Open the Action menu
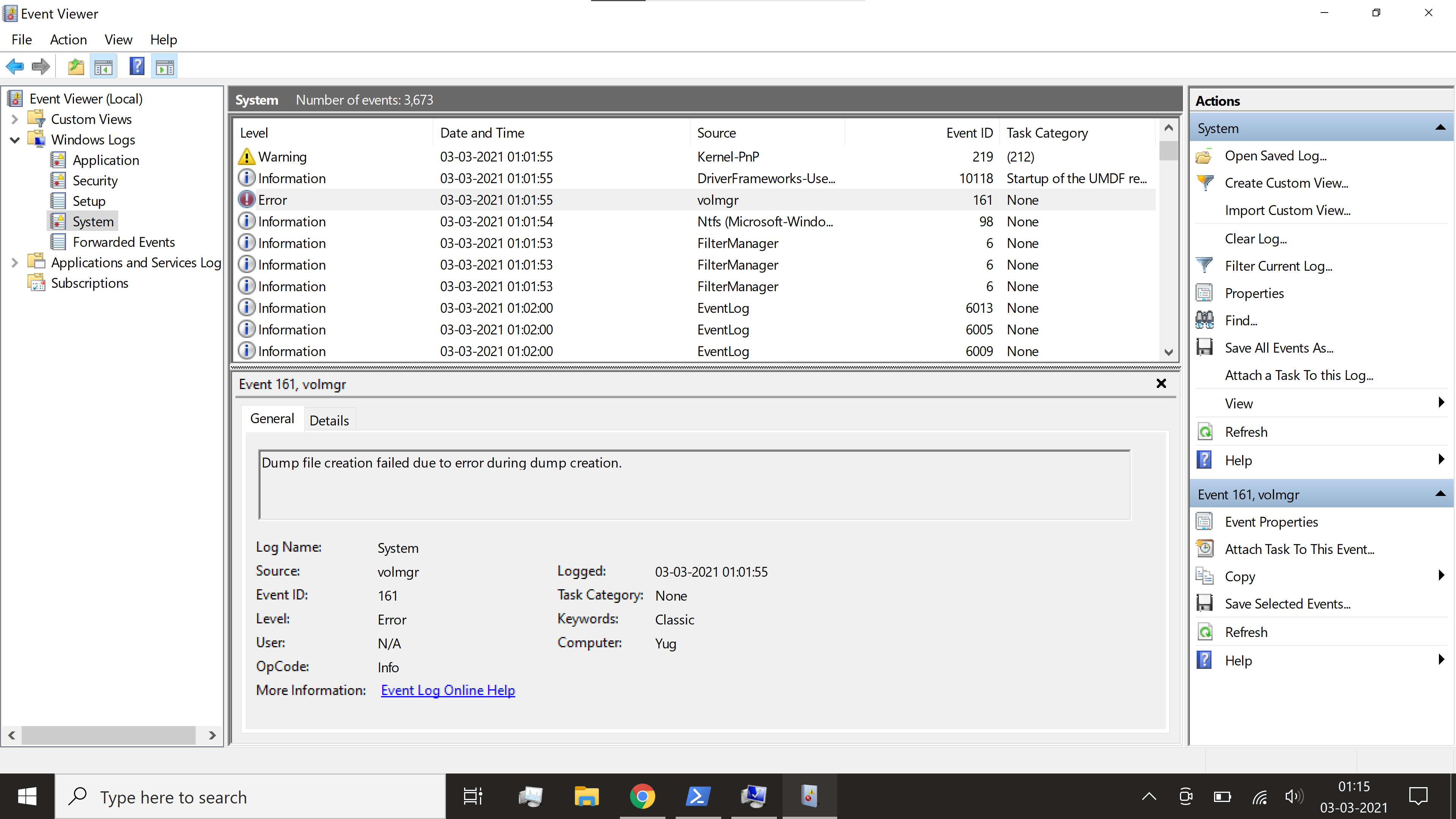Screen dimensions: 1456x819 (68, 39)
